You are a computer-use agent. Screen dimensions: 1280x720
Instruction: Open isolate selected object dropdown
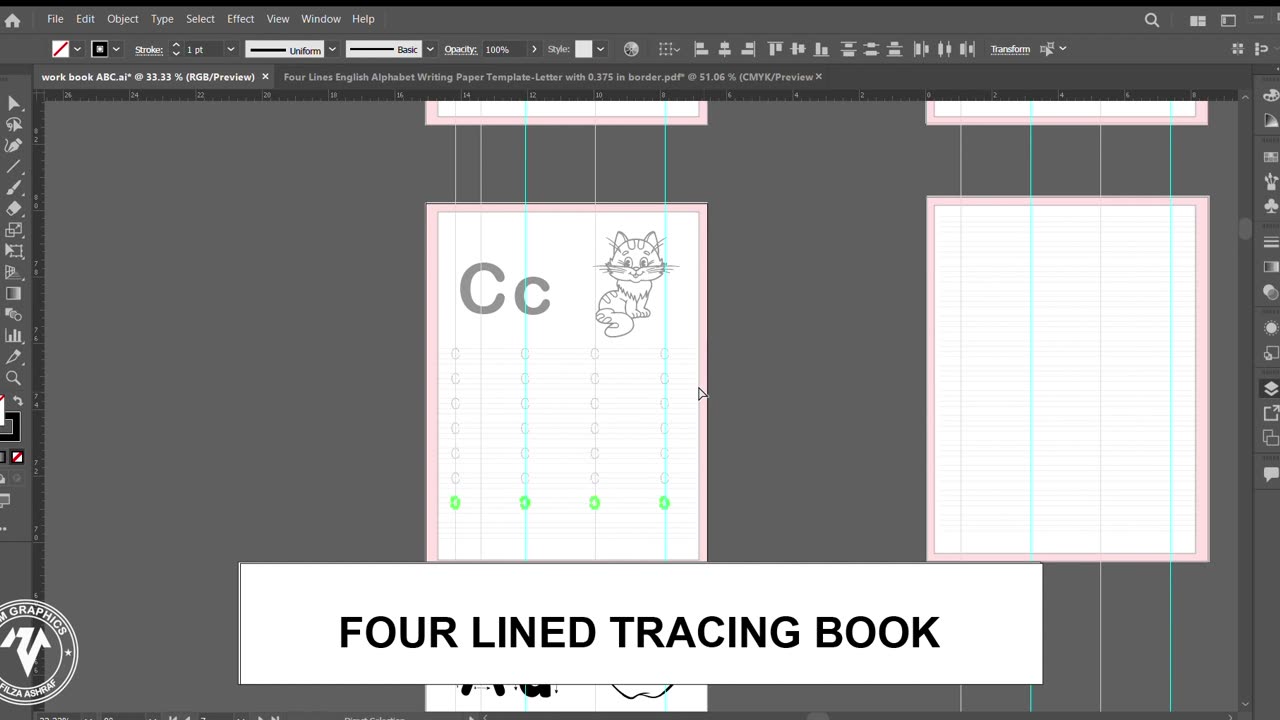pos(1062,49)
